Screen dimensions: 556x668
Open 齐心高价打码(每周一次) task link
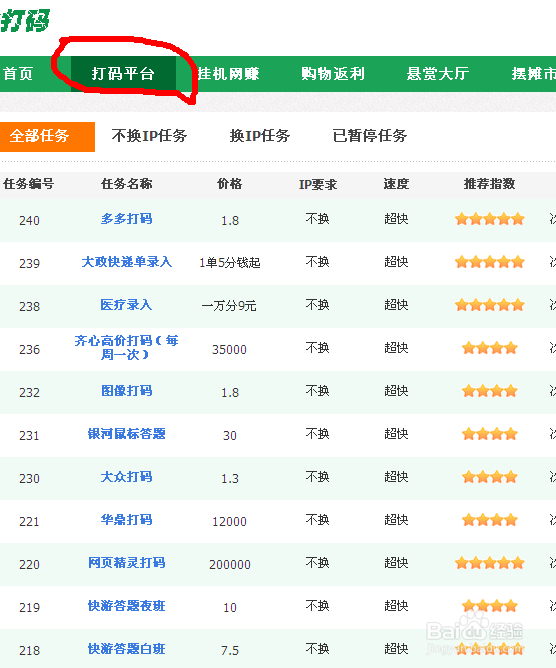click(x=127, y=348)
